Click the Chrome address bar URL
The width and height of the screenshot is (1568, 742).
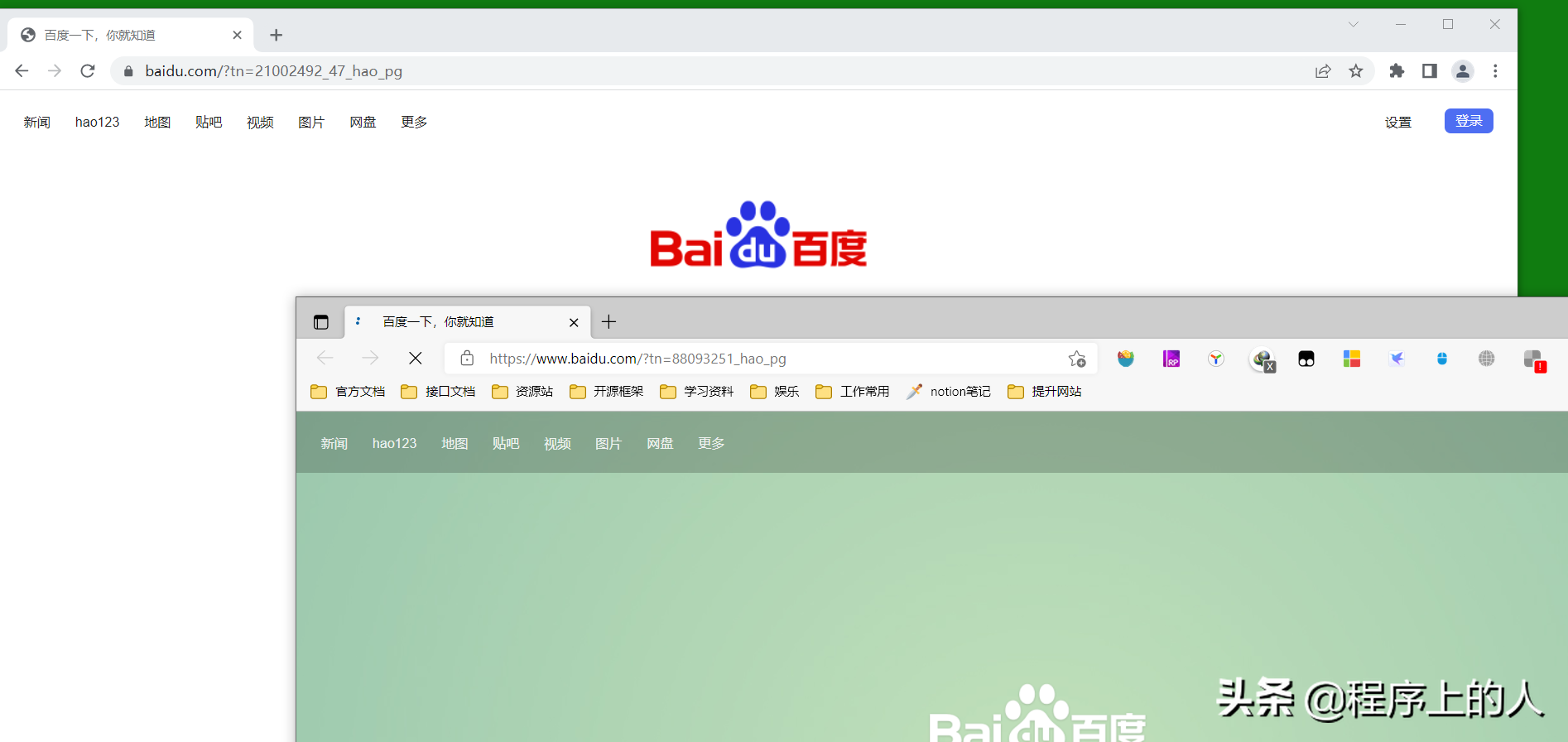click(x=274, y=71)
